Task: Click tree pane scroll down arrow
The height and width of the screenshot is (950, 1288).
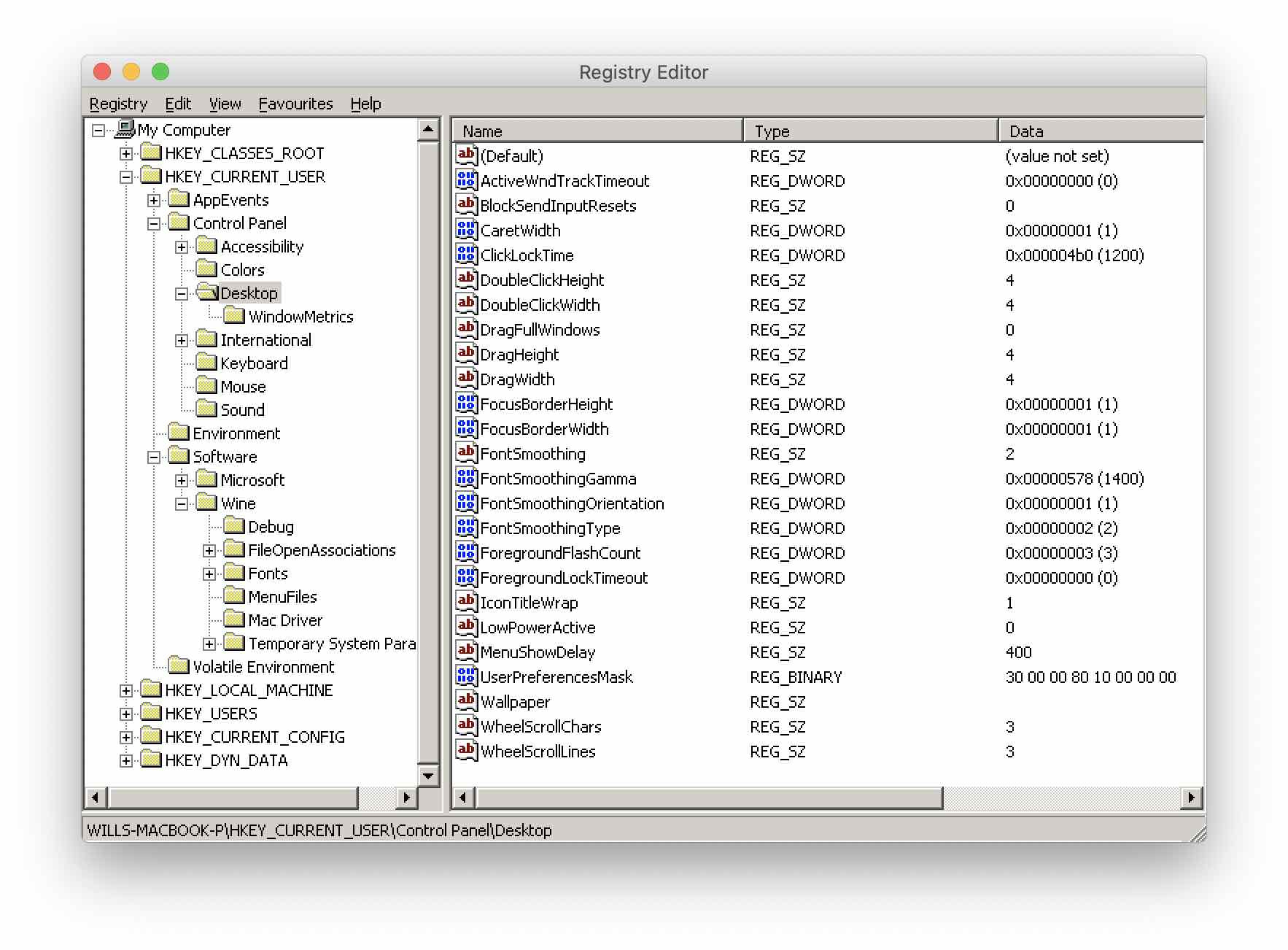Action: [428, 776]
